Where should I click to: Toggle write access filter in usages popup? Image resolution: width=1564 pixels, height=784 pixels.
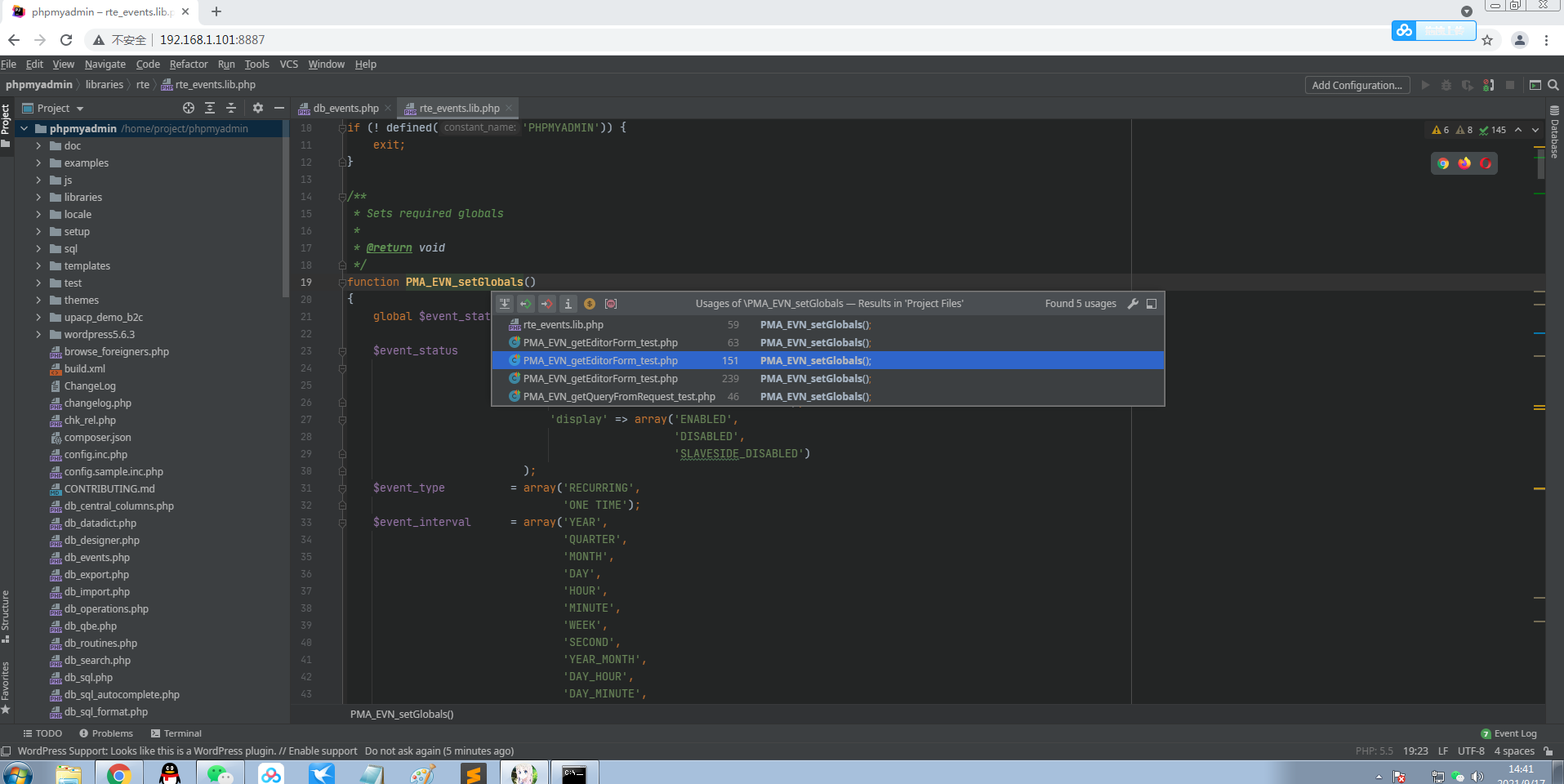coord(547,304)
